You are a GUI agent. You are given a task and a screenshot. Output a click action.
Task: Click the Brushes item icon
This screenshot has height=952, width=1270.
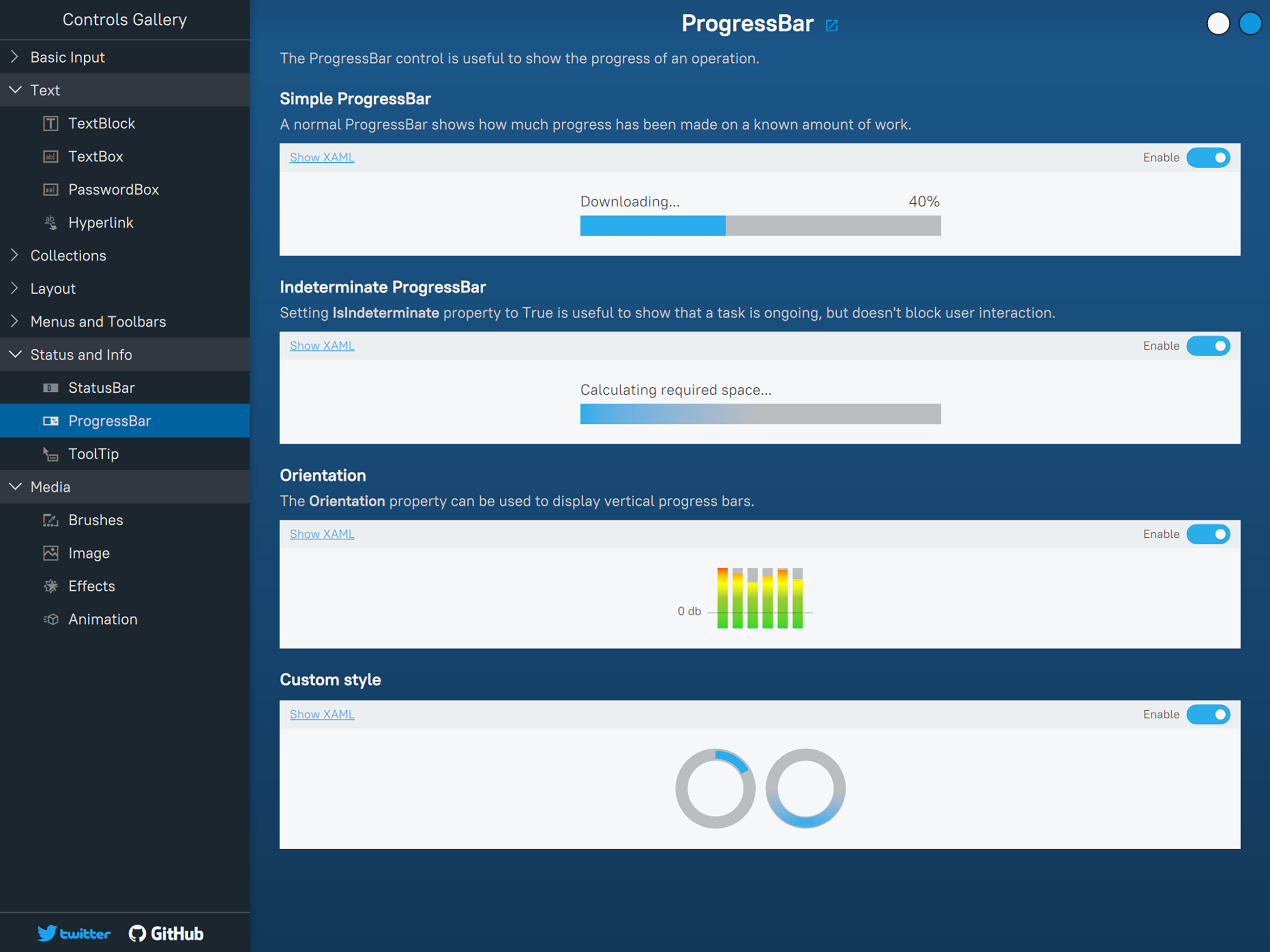pos(51,520)
